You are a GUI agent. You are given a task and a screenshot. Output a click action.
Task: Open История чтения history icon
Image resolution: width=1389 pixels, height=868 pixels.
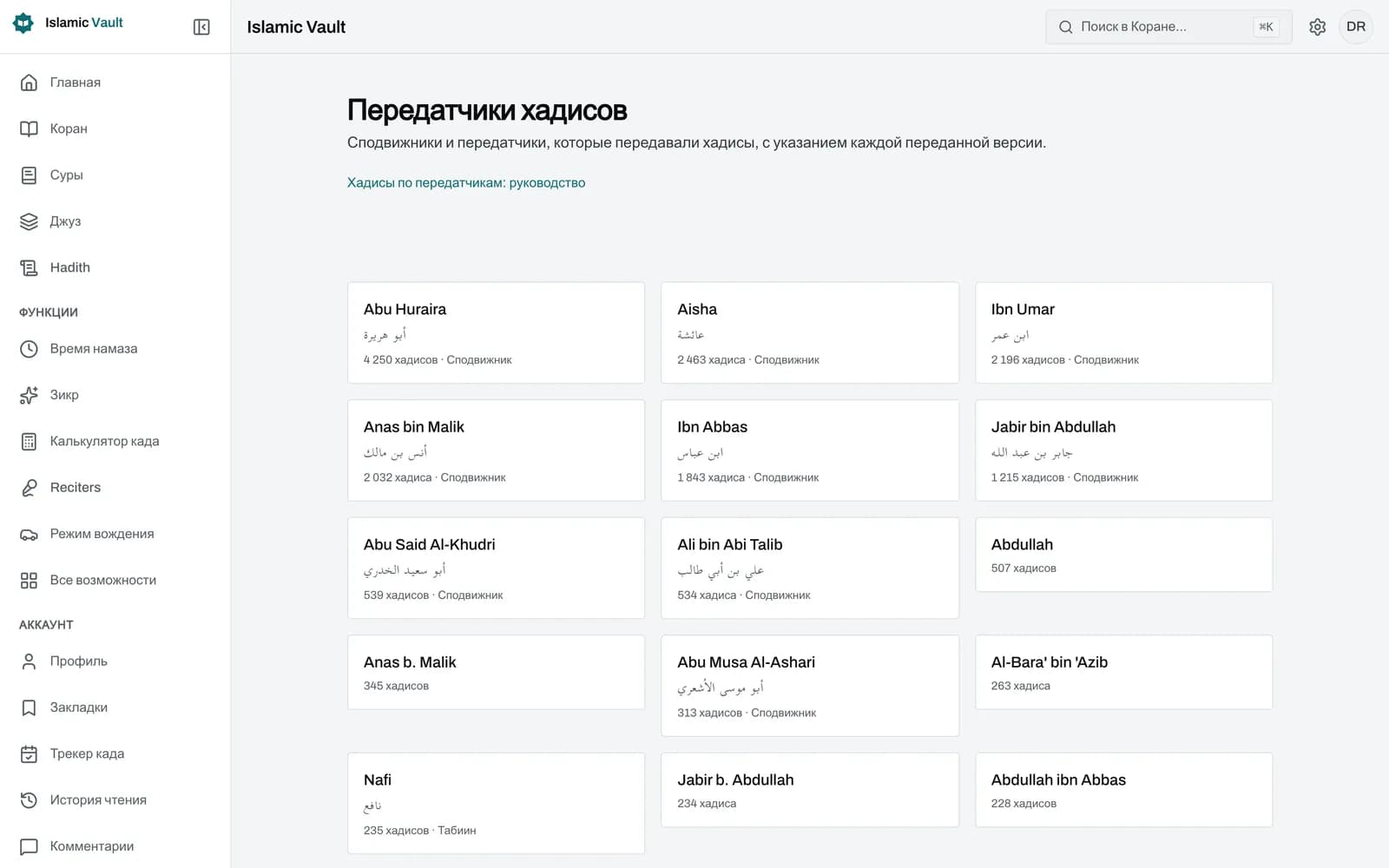pyautogui.click(x=29, y=800)
